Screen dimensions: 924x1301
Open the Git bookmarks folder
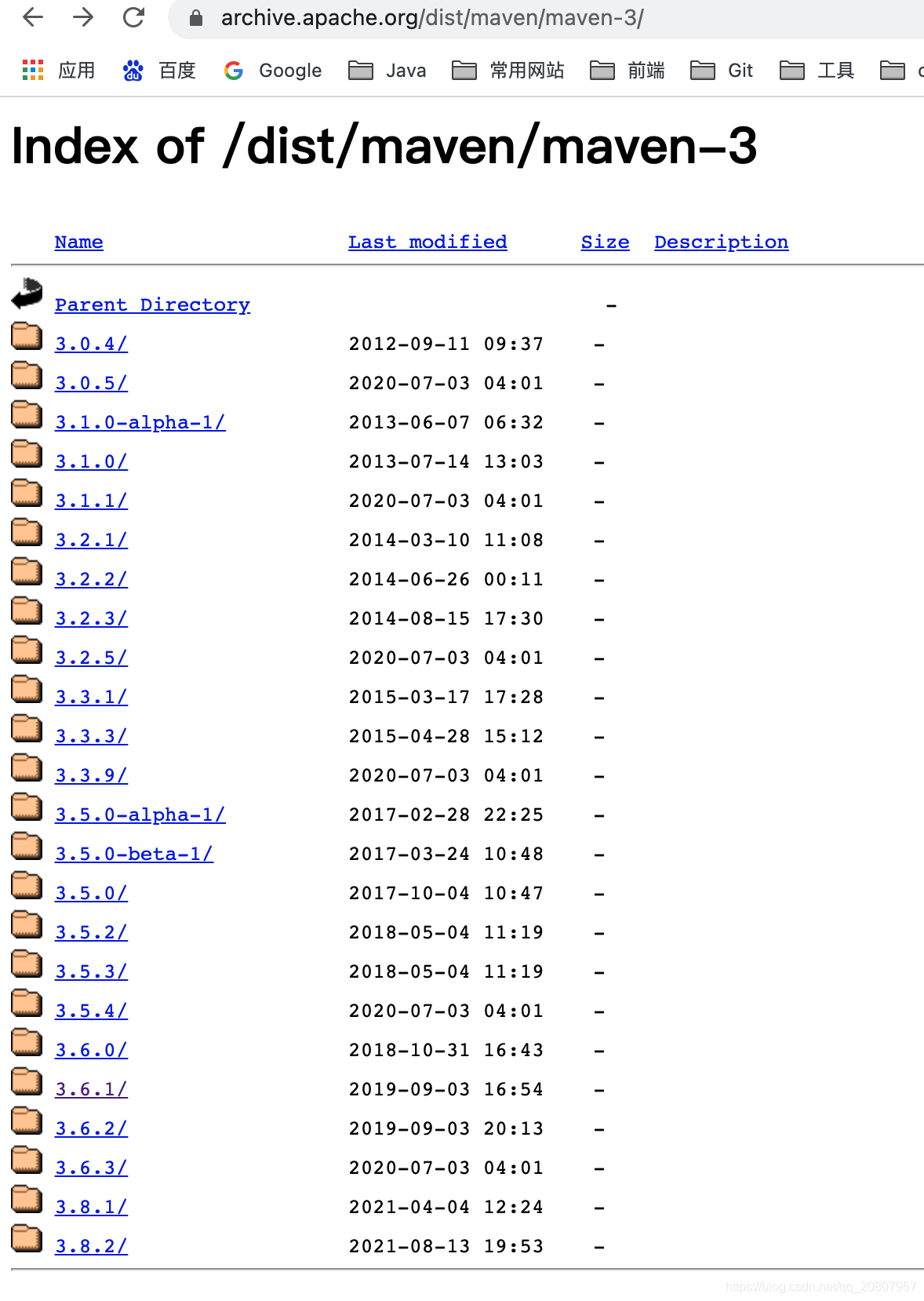point(722,71)
